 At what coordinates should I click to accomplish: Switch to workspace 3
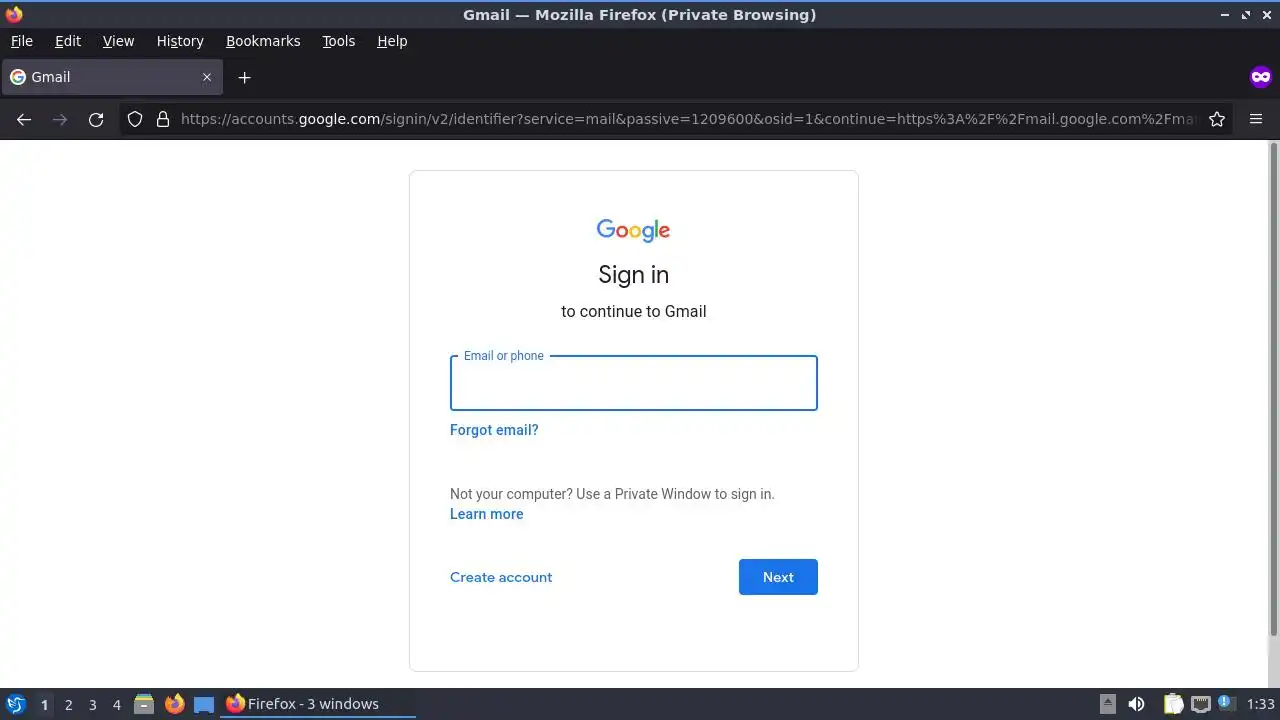[92, 704]
